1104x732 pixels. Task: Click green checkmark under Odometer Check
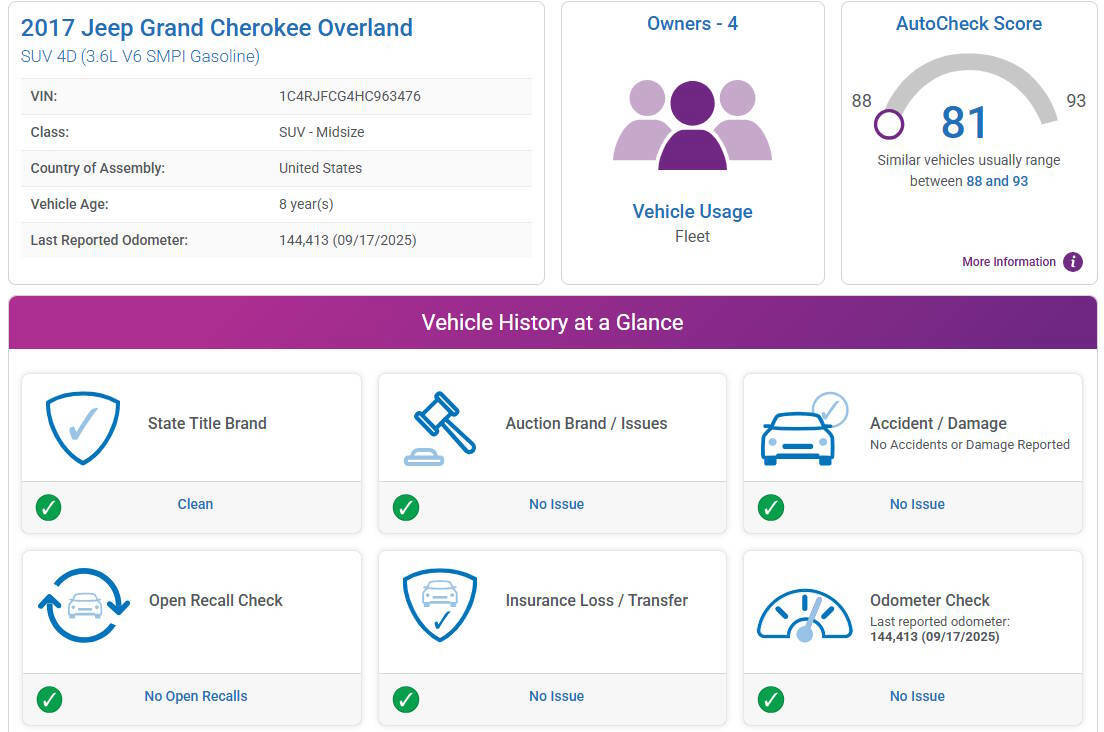771,699
